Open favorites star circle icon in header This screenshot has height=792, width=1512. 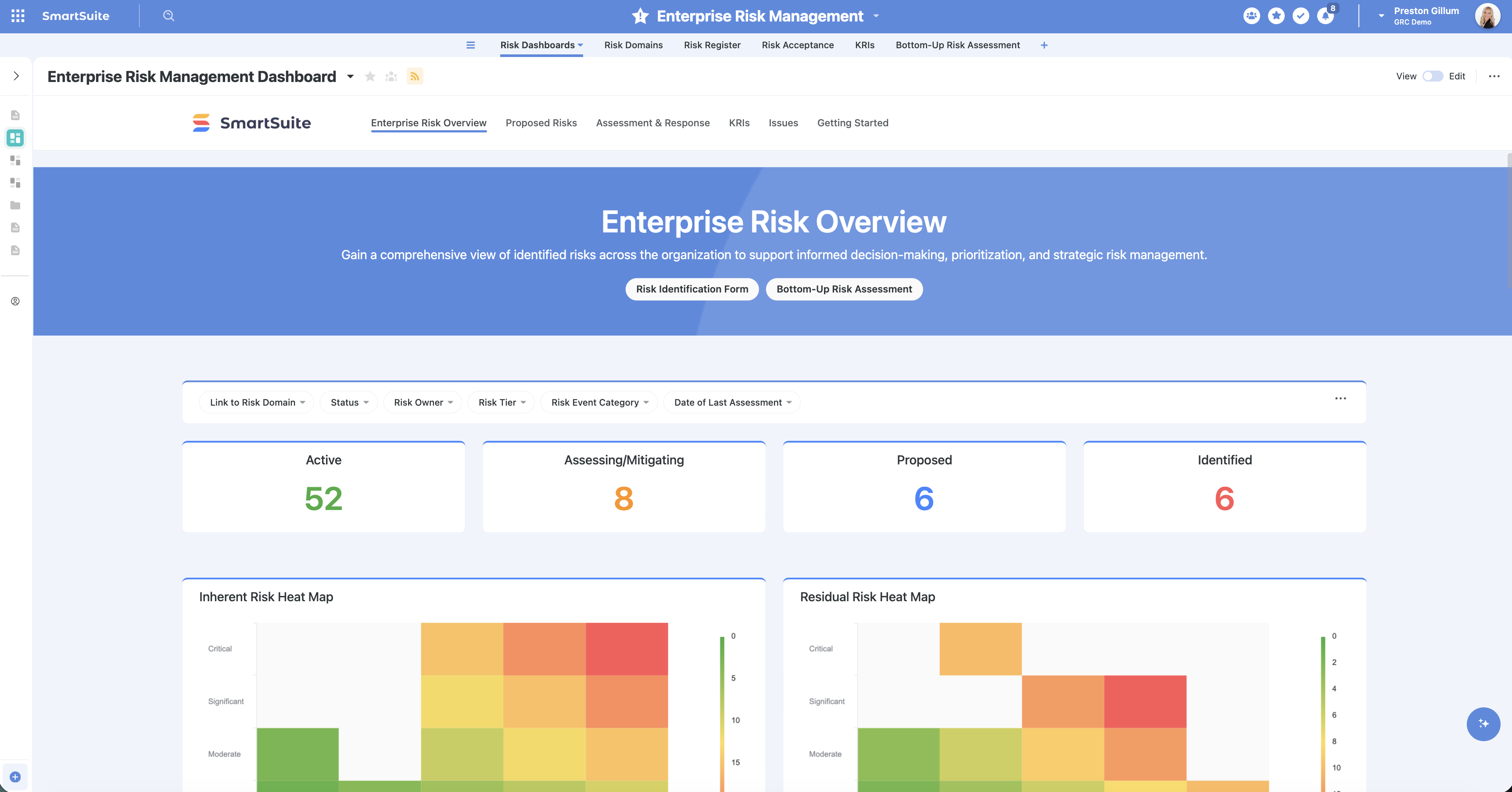[1276, 16]
